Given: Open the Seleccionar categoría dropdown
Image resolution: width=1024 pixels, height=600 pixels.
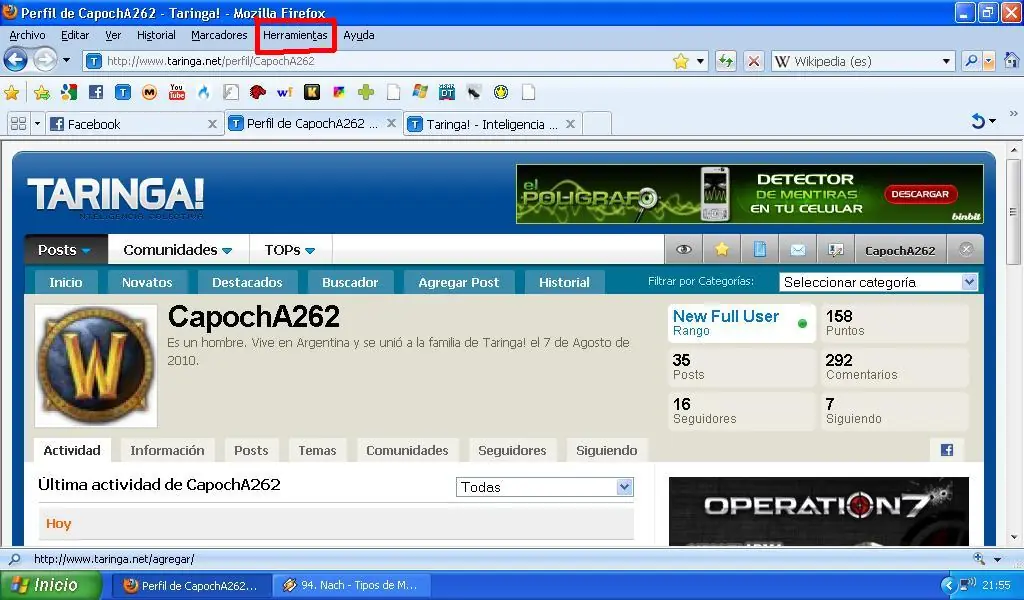Looking at the screenshot, I should pos(878,282).
